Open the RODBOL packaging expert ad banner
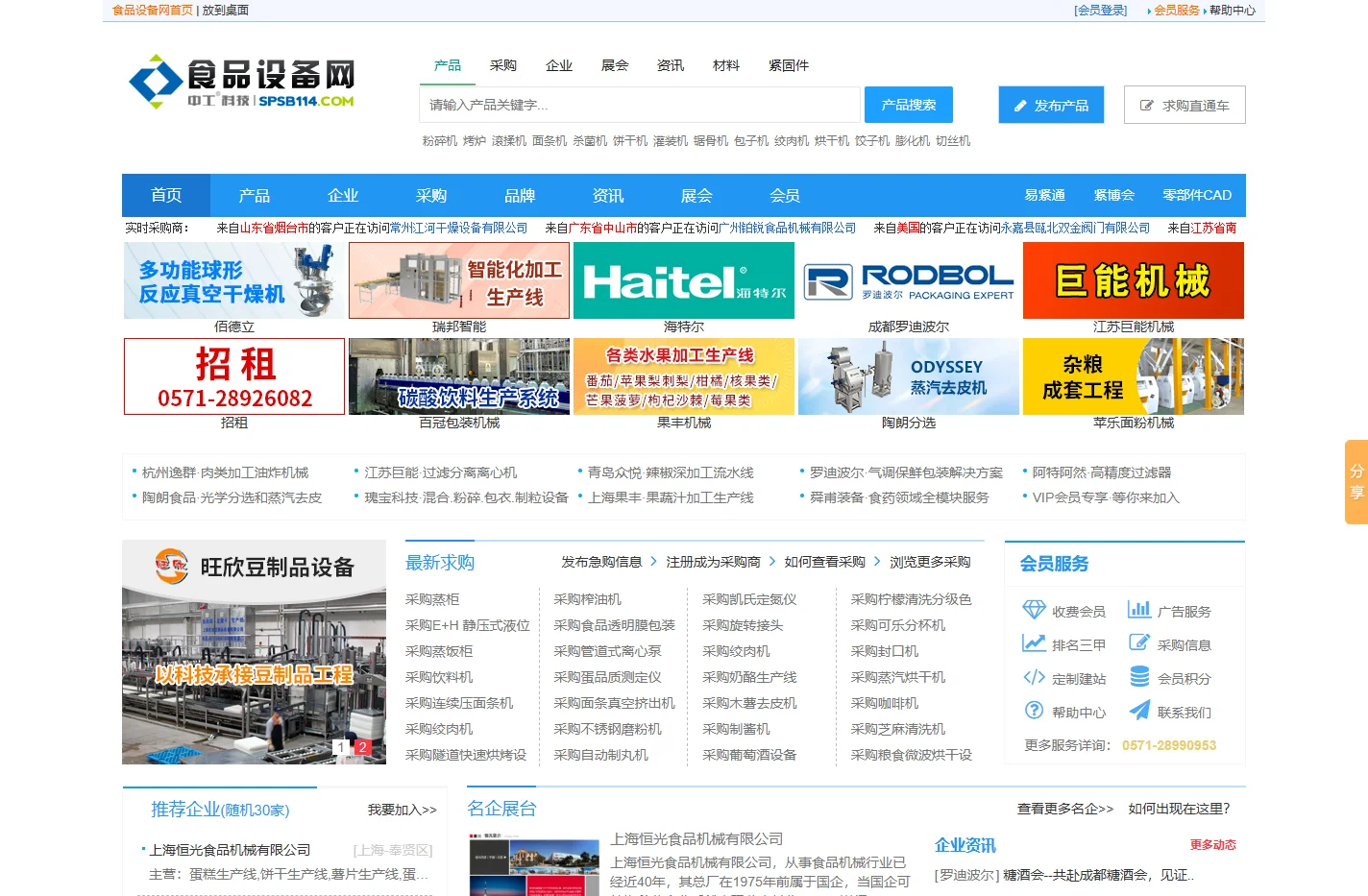Viewport: 1368px width, 896px height. (x=909, y=280)
